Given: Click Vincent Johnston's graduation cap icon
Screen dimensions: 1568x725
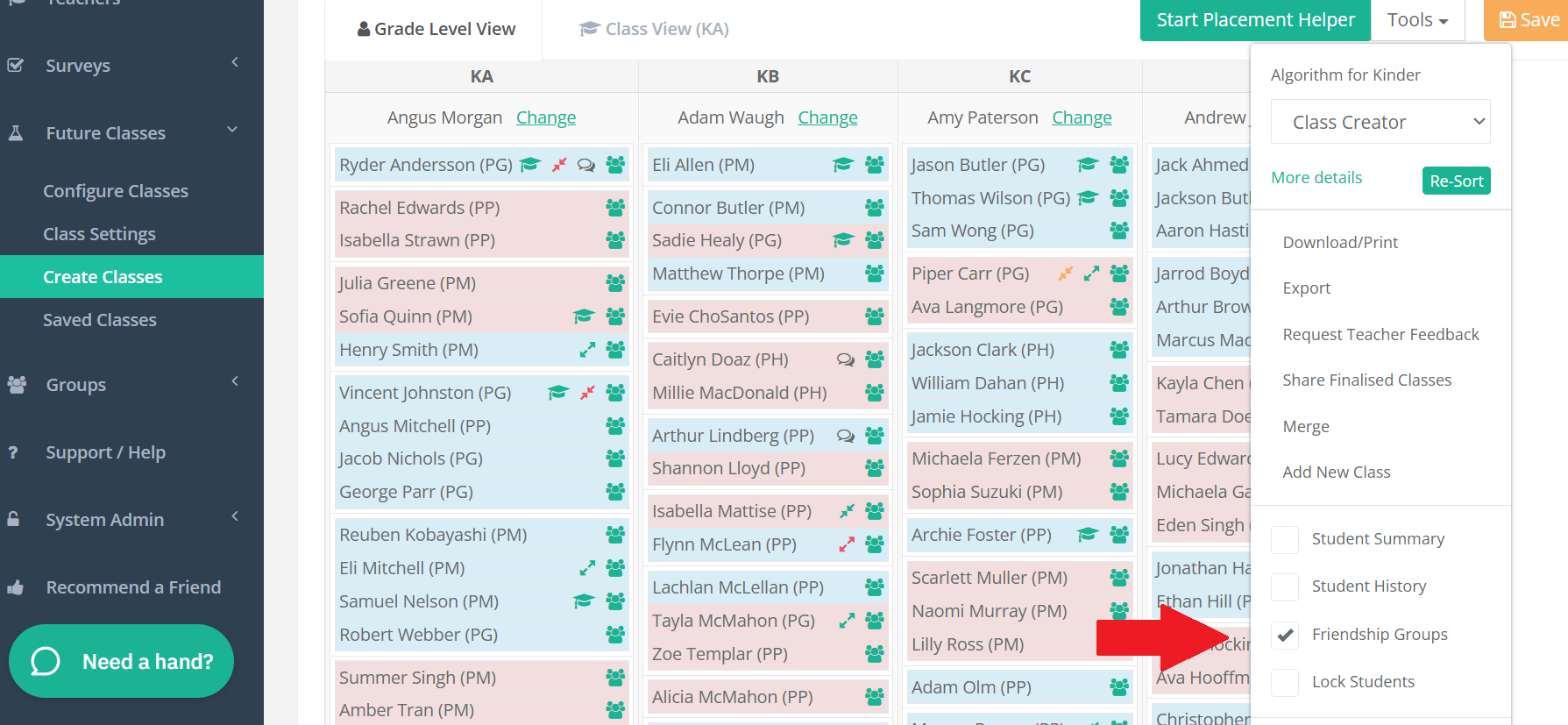Looking at the screenshot, I should click(x=558, y=393).
